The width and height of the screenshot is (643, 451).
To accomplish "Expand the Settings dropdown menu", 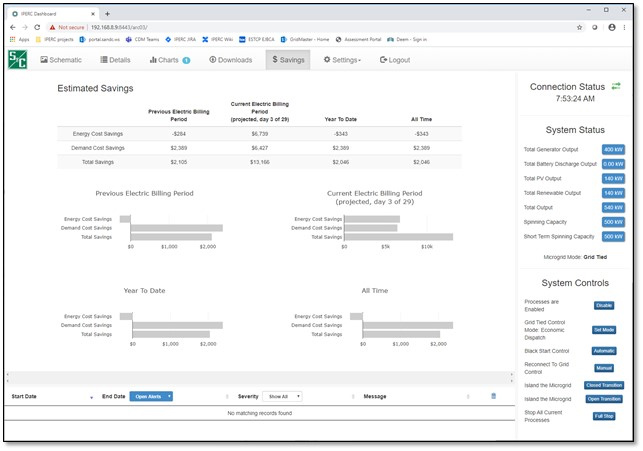I will click(x=342, y=60).
